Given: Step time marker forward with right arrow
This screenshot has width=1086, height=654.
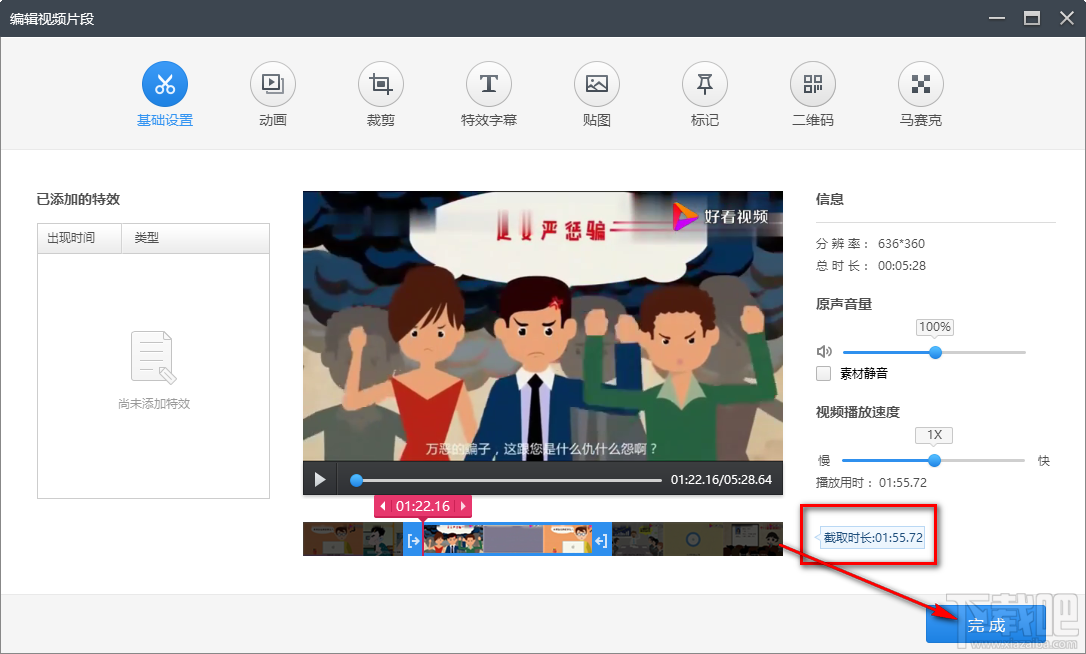Looking at the screenshot, I should tap(463, 506).
